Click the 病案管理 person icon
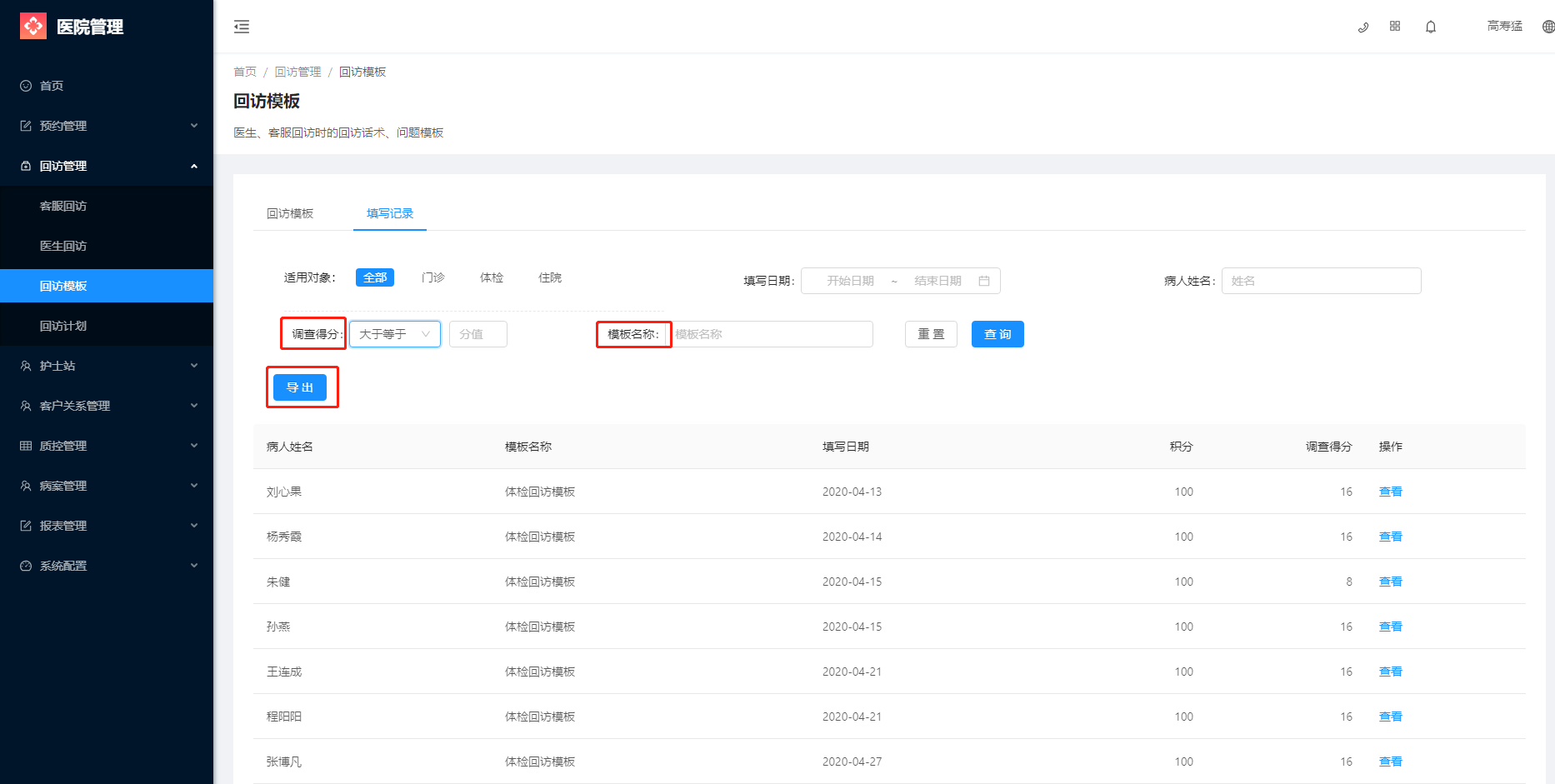The width and height of the screenshot is (1555, 784). coord(26,486)
